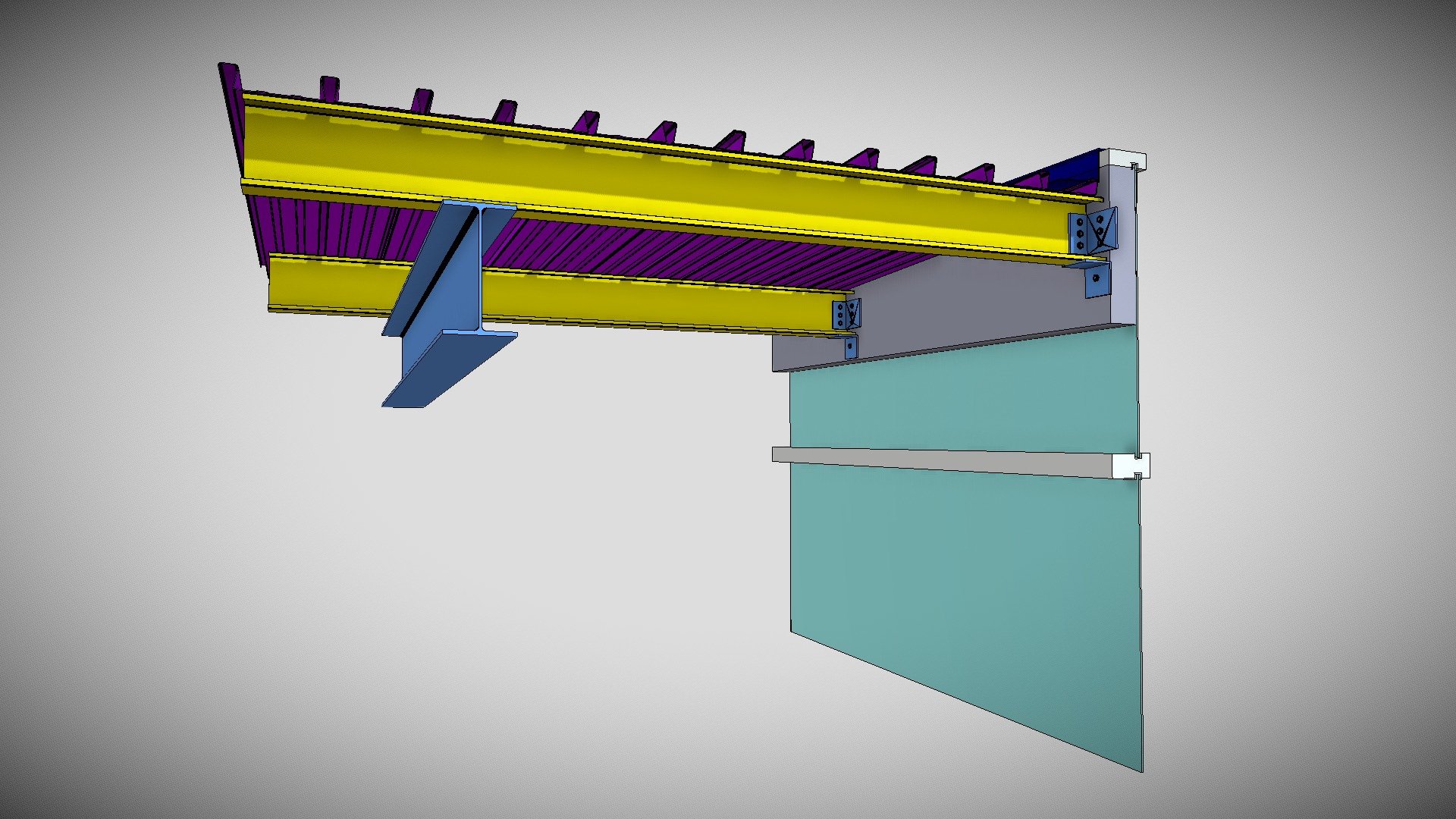
Task: Select the blue steel I-beam girder
Action: 449,303
